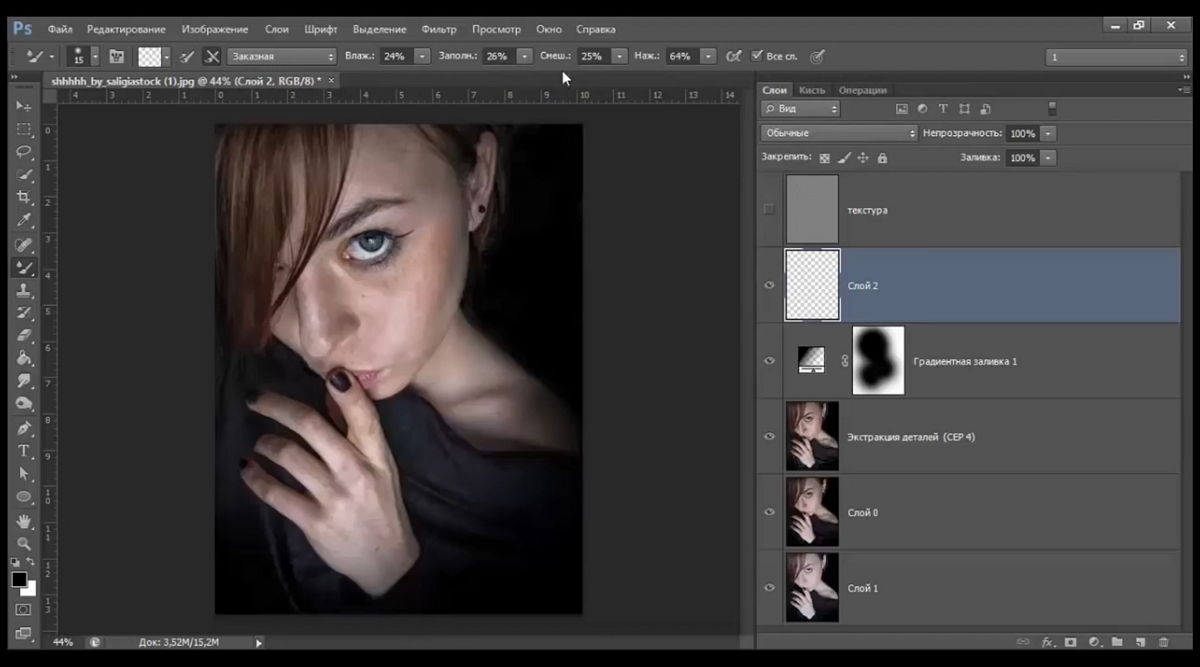Open the brush panel toggle icon
1200x667 pixels.
pos(117,57)
